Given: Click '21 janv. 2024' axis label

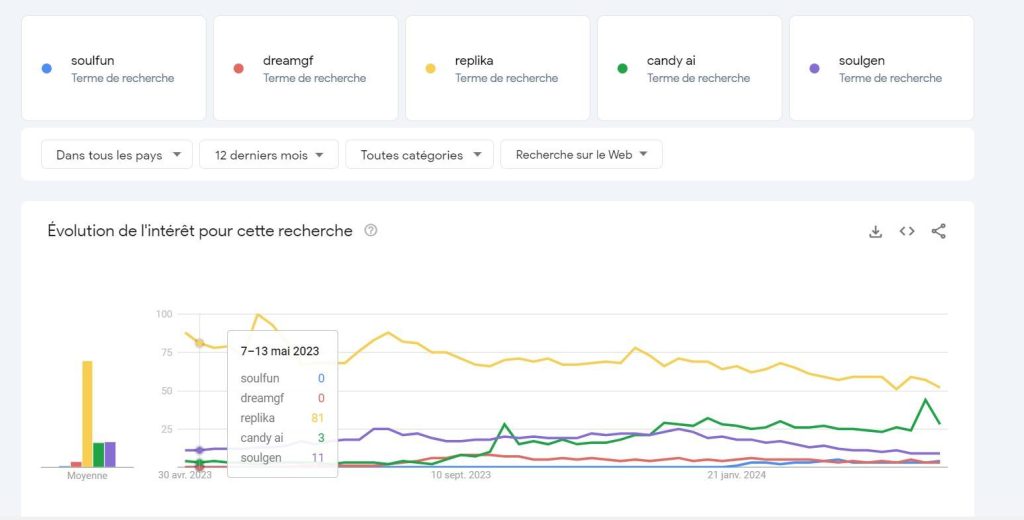Looking at the screenshot, I should pyautogui.click(x=737, y=475).
